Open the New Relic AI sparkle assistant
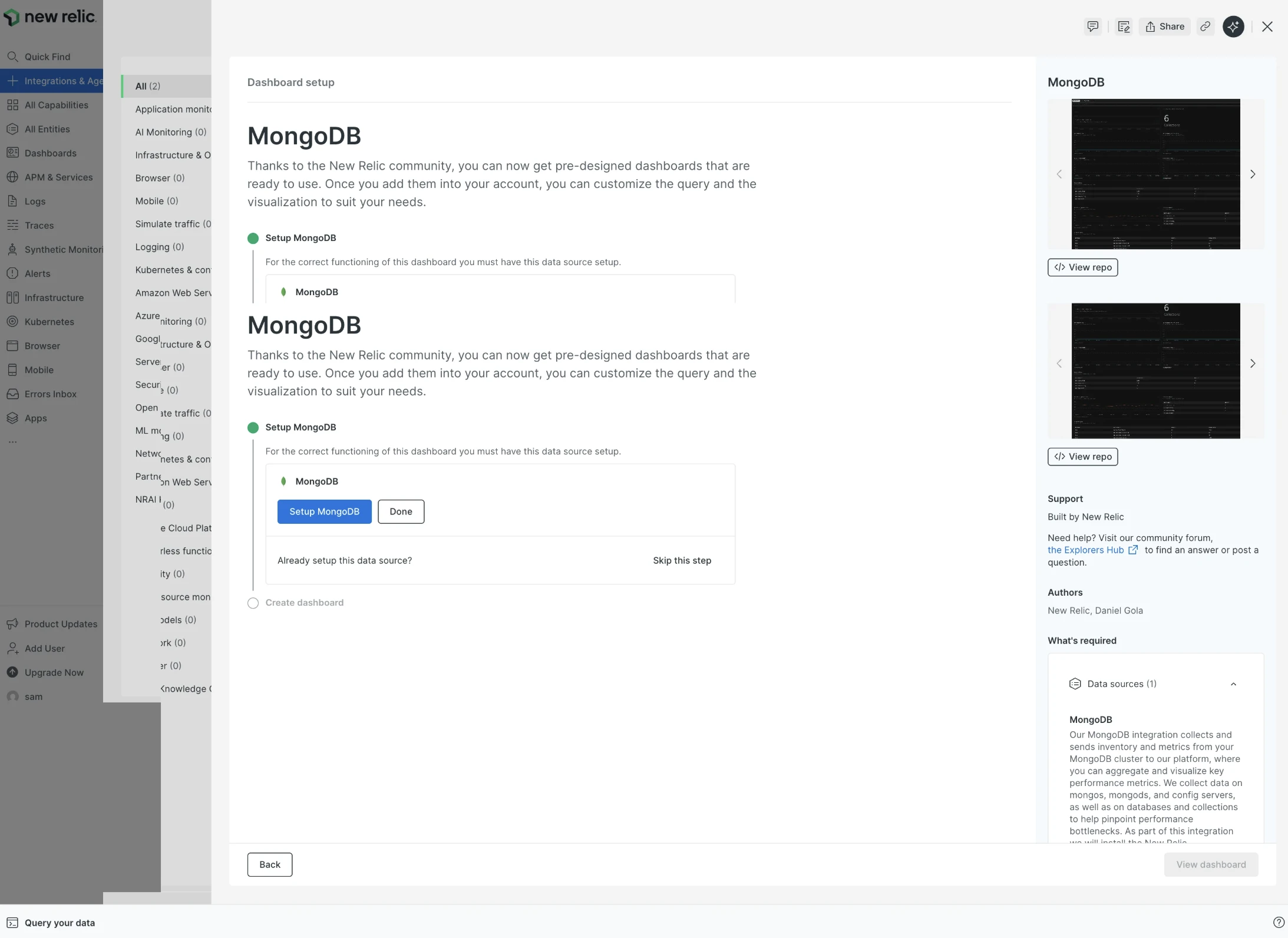Viewport: 1288px width, 938px height. [x=1234, y=27]
